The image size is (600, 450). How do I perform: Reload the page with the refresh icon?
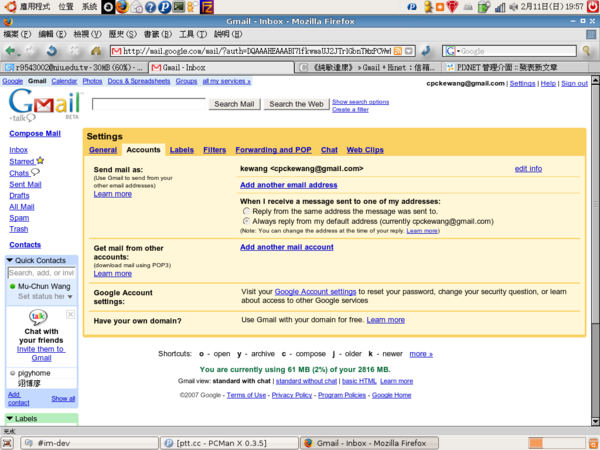click(52, 51)
